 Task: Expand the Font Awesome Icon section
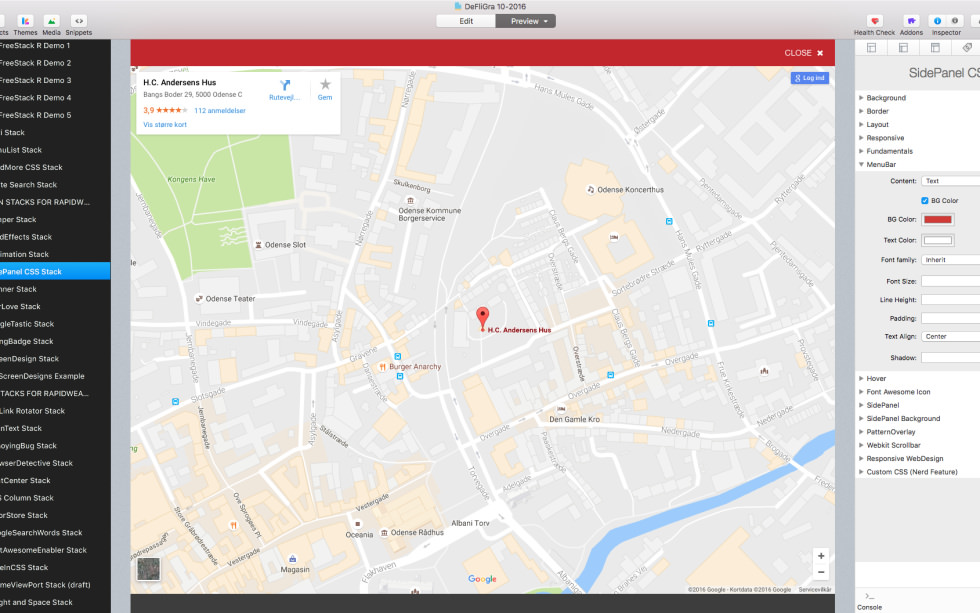[x=861, y=392]
